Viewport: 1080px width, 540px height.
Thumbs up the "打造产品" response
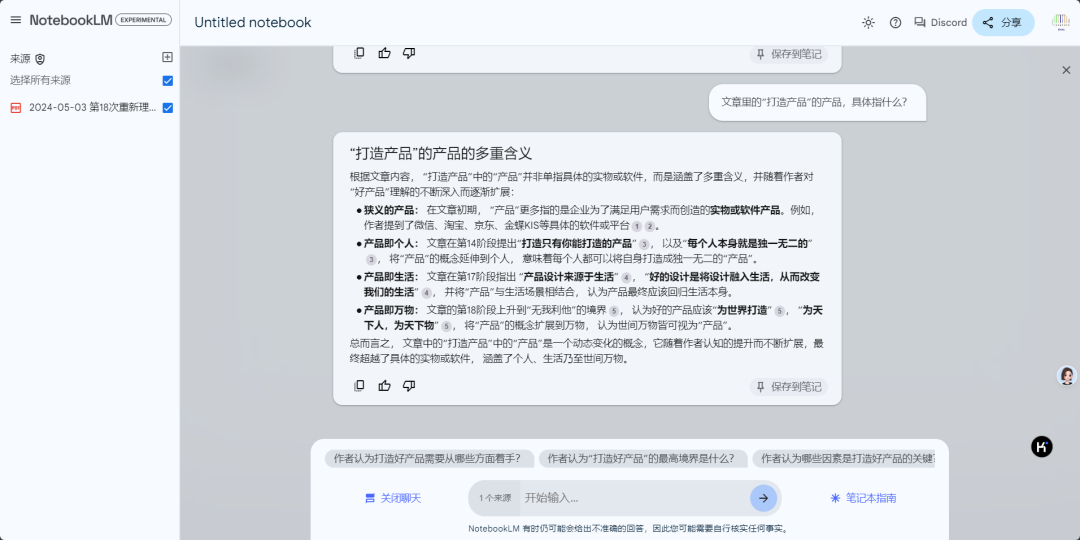click(384, 386)
